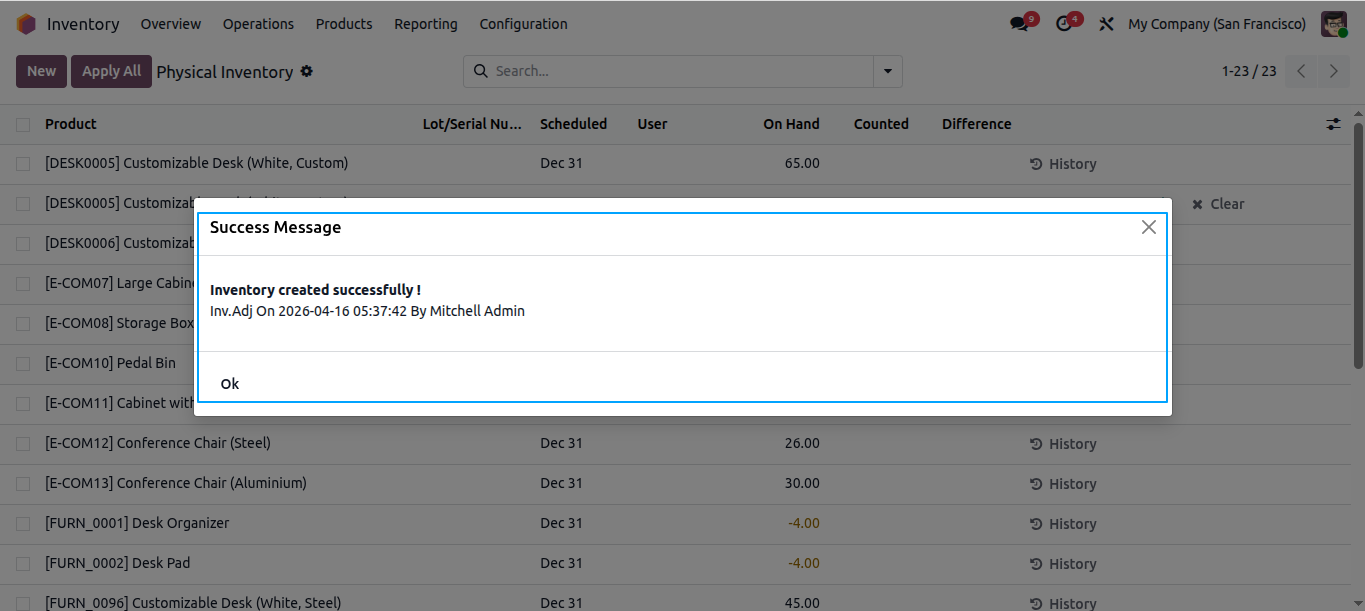Sort by the Scheduled column header

coord(573,124)
